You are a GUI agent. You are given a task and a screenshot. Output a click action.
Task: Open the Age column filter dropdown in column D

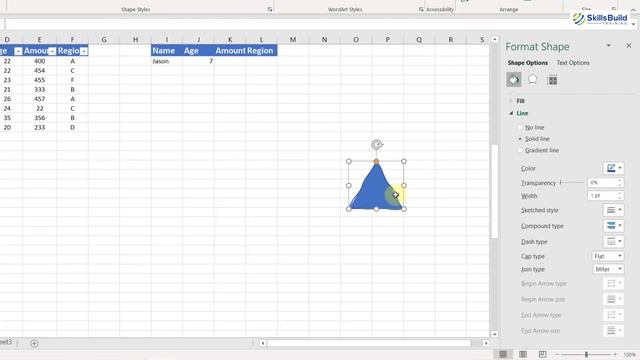point(18,51)
